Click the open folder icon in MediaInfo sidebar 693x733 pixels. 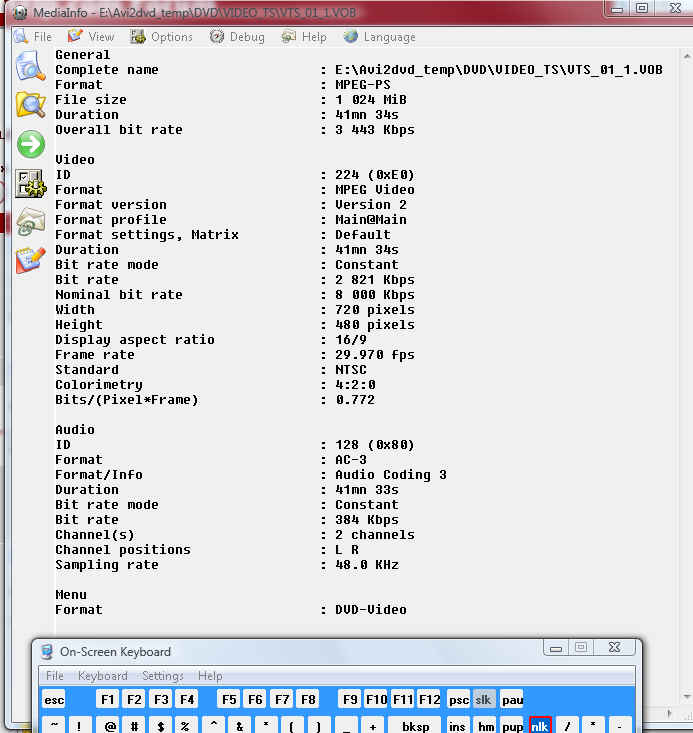pyautogui.click(x=30, y=105)
